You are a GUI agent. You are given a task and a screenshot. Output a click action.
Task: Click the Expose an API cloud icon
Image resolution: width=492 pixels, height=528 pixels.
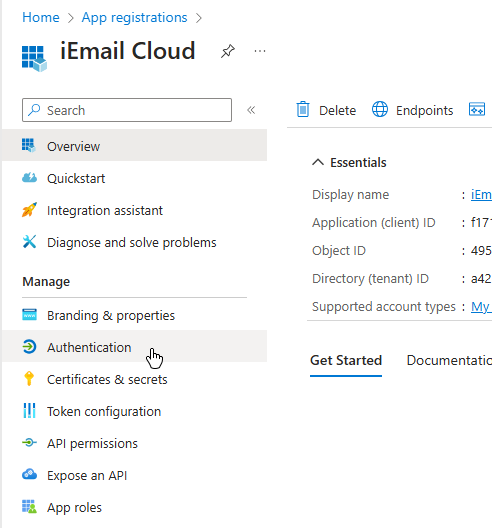pyautogui.click(x=29, y=474)
